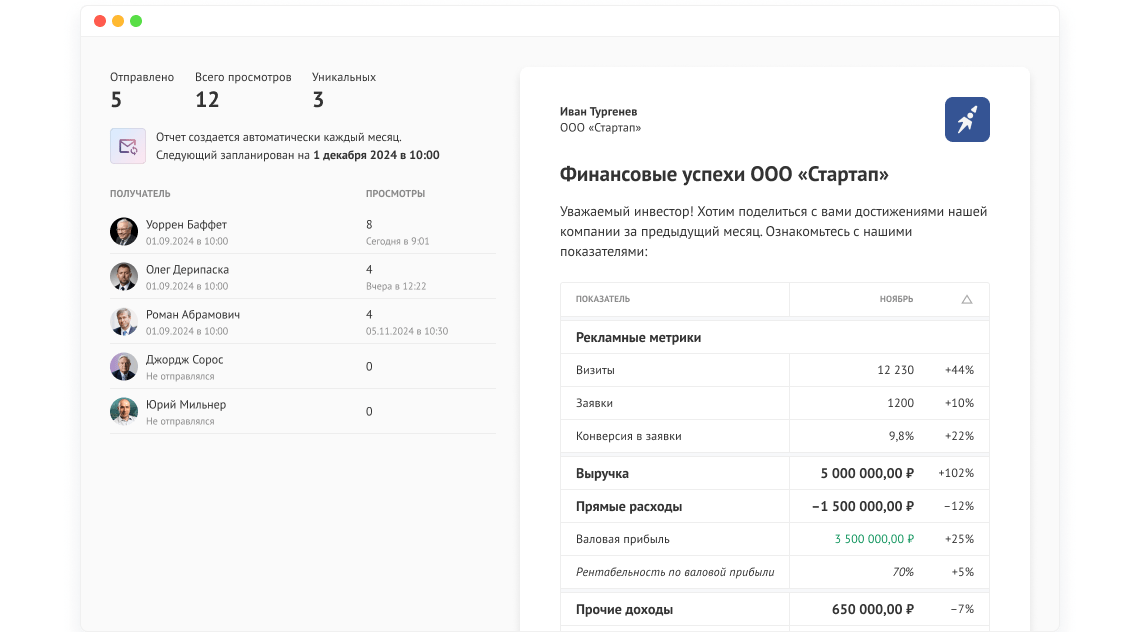Open Роман Абрамович avatar
Image resolution: width=1140 pixels, height=632 pixels.
pyautogui.click(x=124, y=321)
